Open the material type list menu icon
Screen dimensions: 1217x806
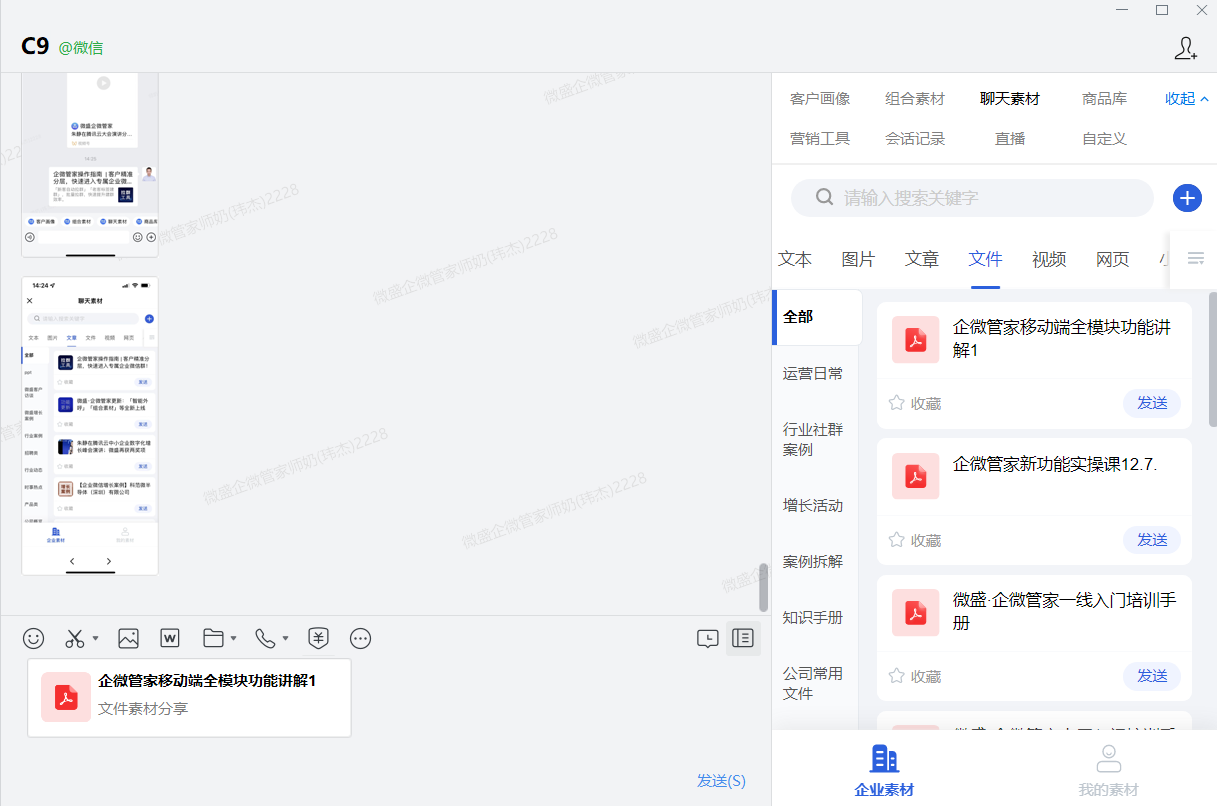pyautogui.click(x=1195, y=259)
